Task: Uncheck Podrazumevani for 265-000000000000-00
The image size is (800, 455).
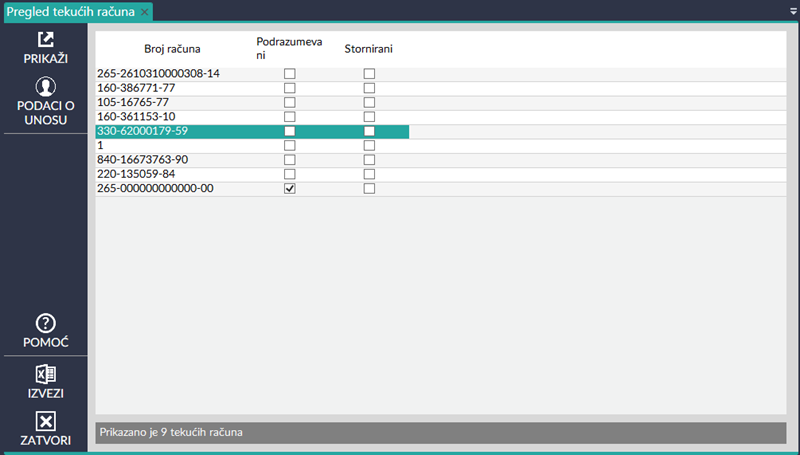Action: (290, 189)
